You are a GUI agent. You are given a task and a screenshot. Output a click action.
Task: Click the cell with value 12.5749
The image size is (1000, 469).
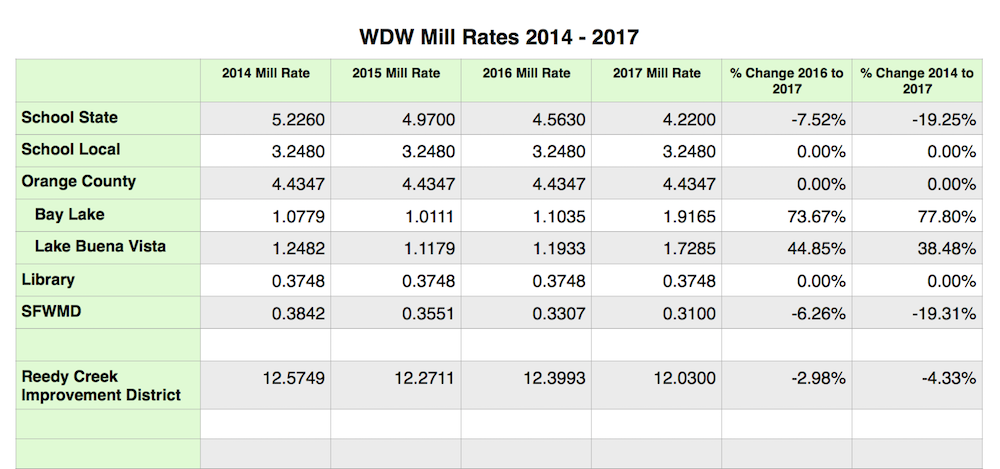tap(265, 385)
